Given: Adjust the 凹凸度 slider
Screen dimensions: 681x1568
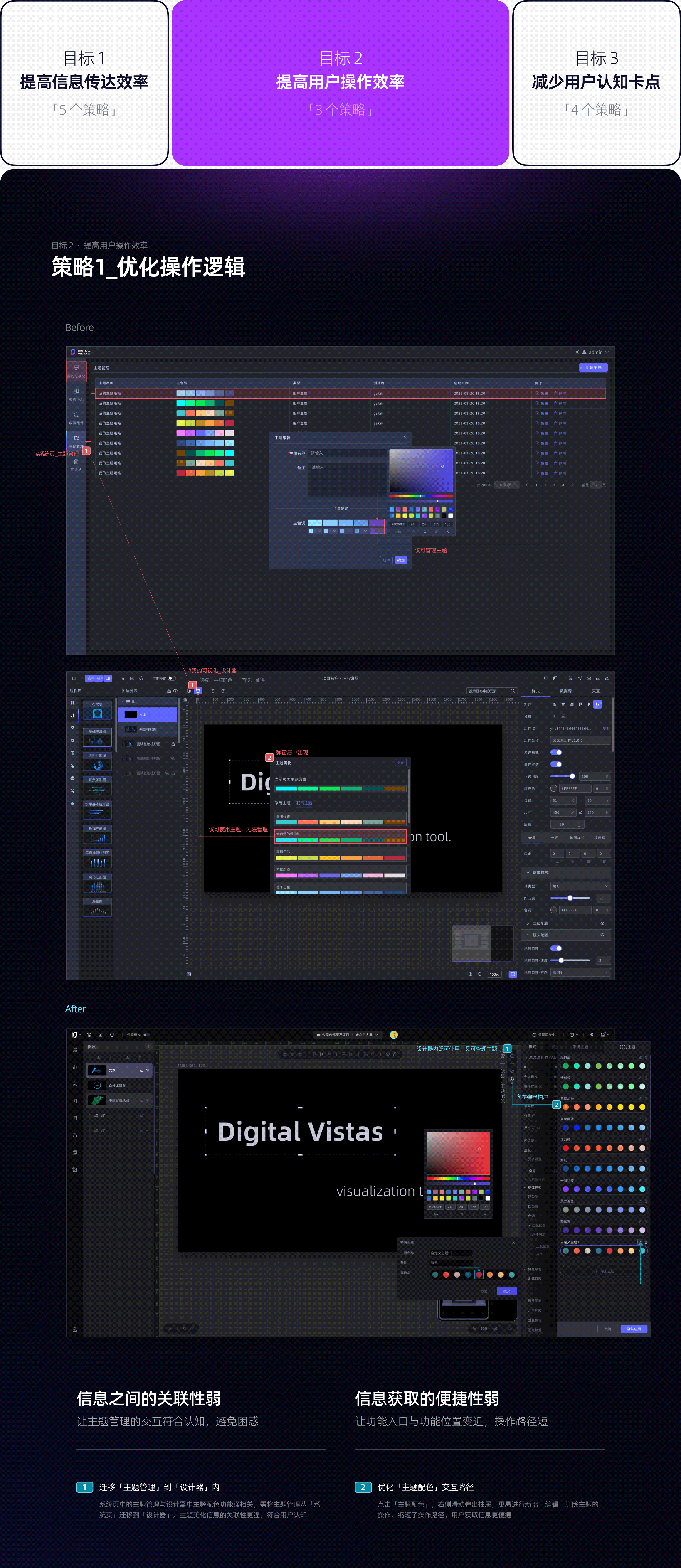Looking at the screenshot, I should [570, 898].
